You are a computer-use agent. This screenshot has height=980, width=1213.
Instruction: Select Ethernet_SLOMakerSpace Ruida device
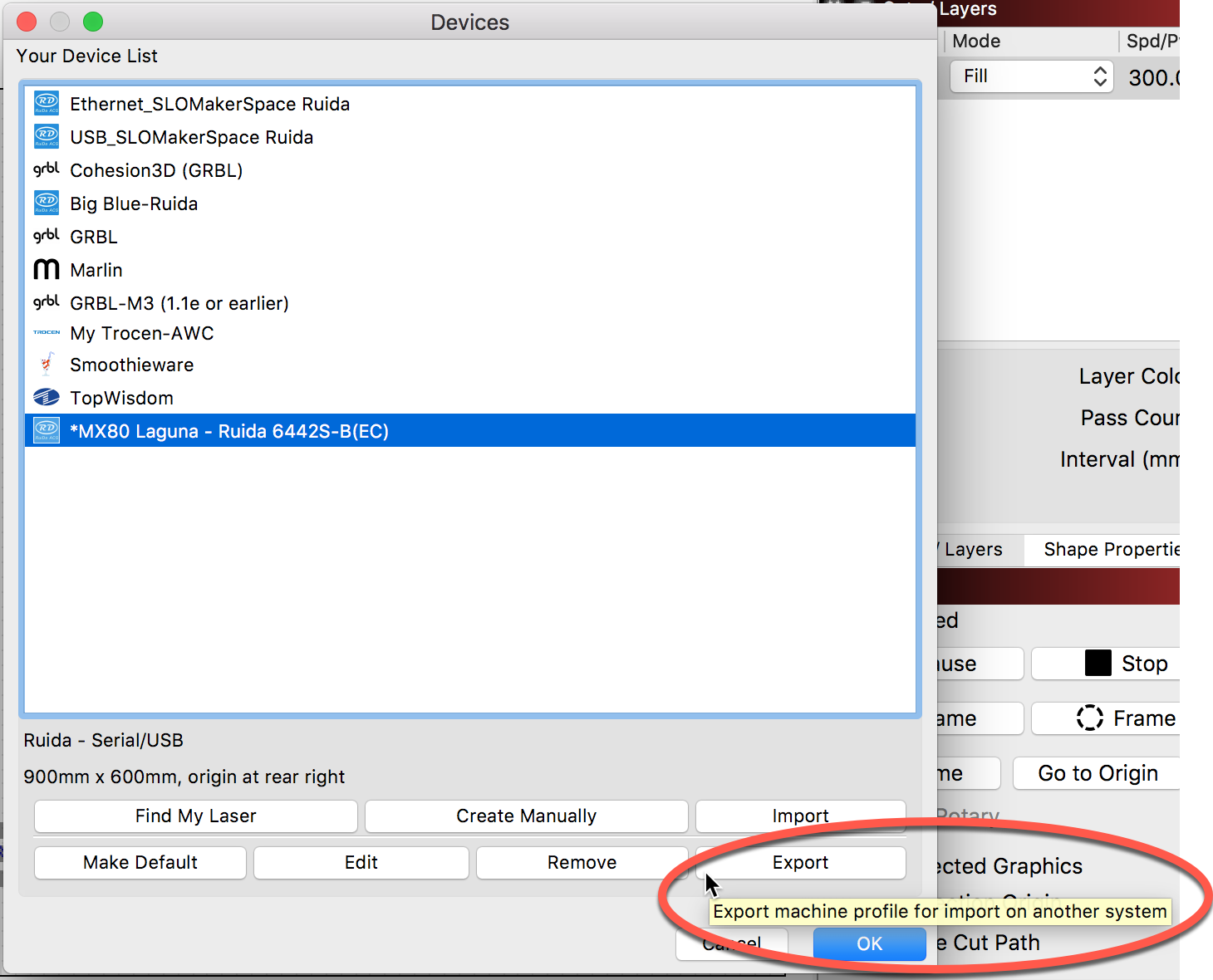(470, 104)
